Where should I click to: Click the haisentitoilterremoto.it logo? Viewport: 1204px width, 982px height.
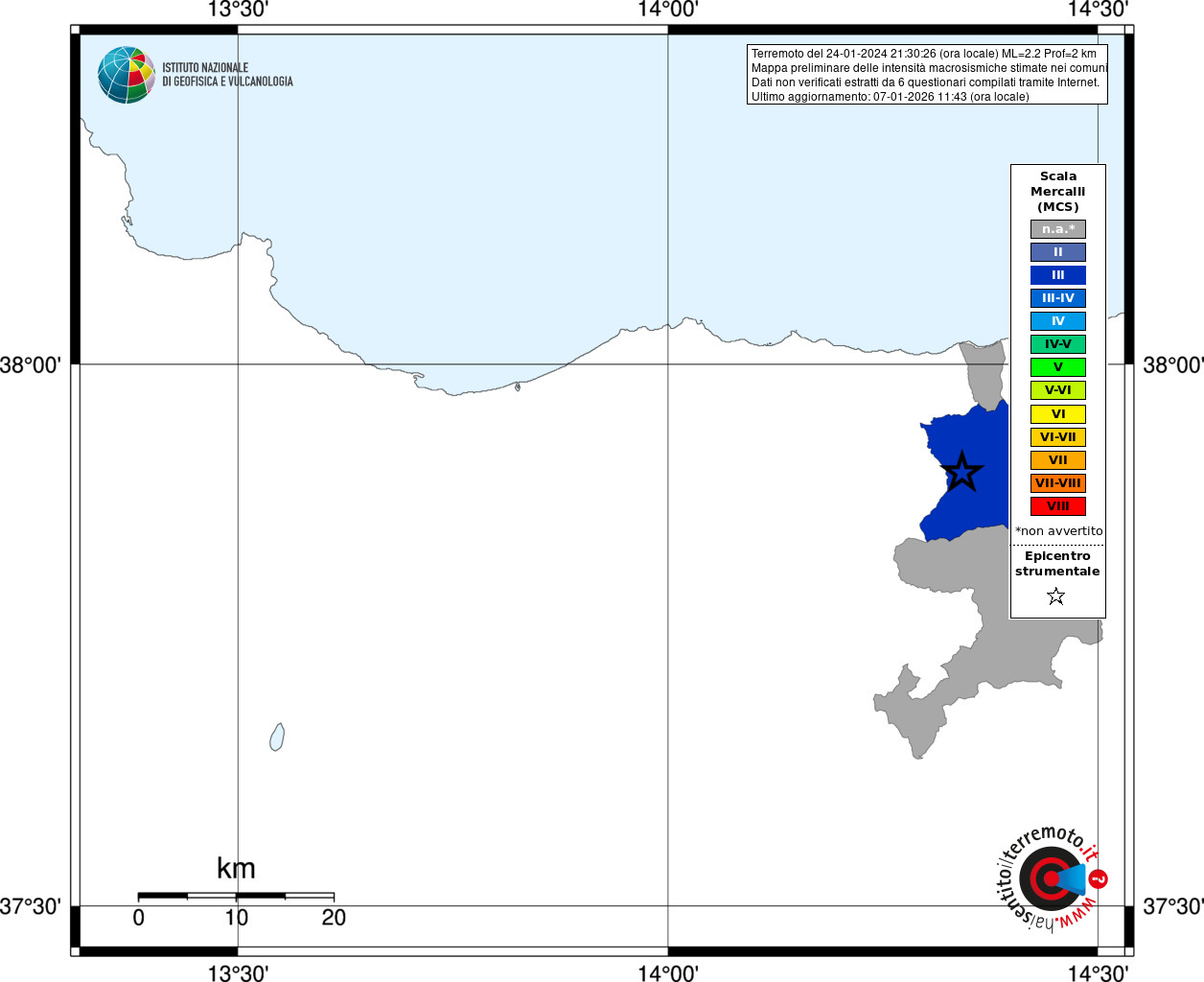coord(1052,877)
